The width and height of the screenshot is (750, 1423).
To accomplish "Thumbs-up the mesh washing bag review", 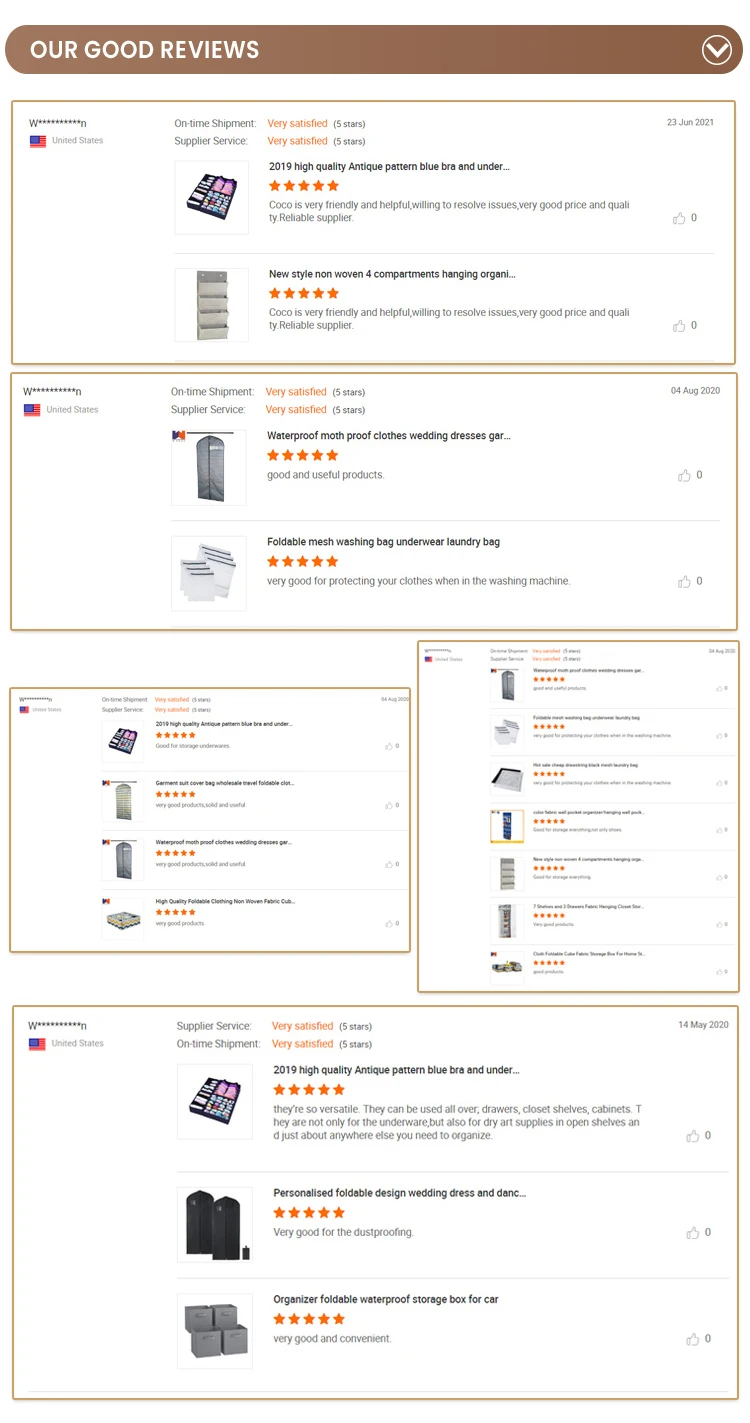I will click(685, 582).
